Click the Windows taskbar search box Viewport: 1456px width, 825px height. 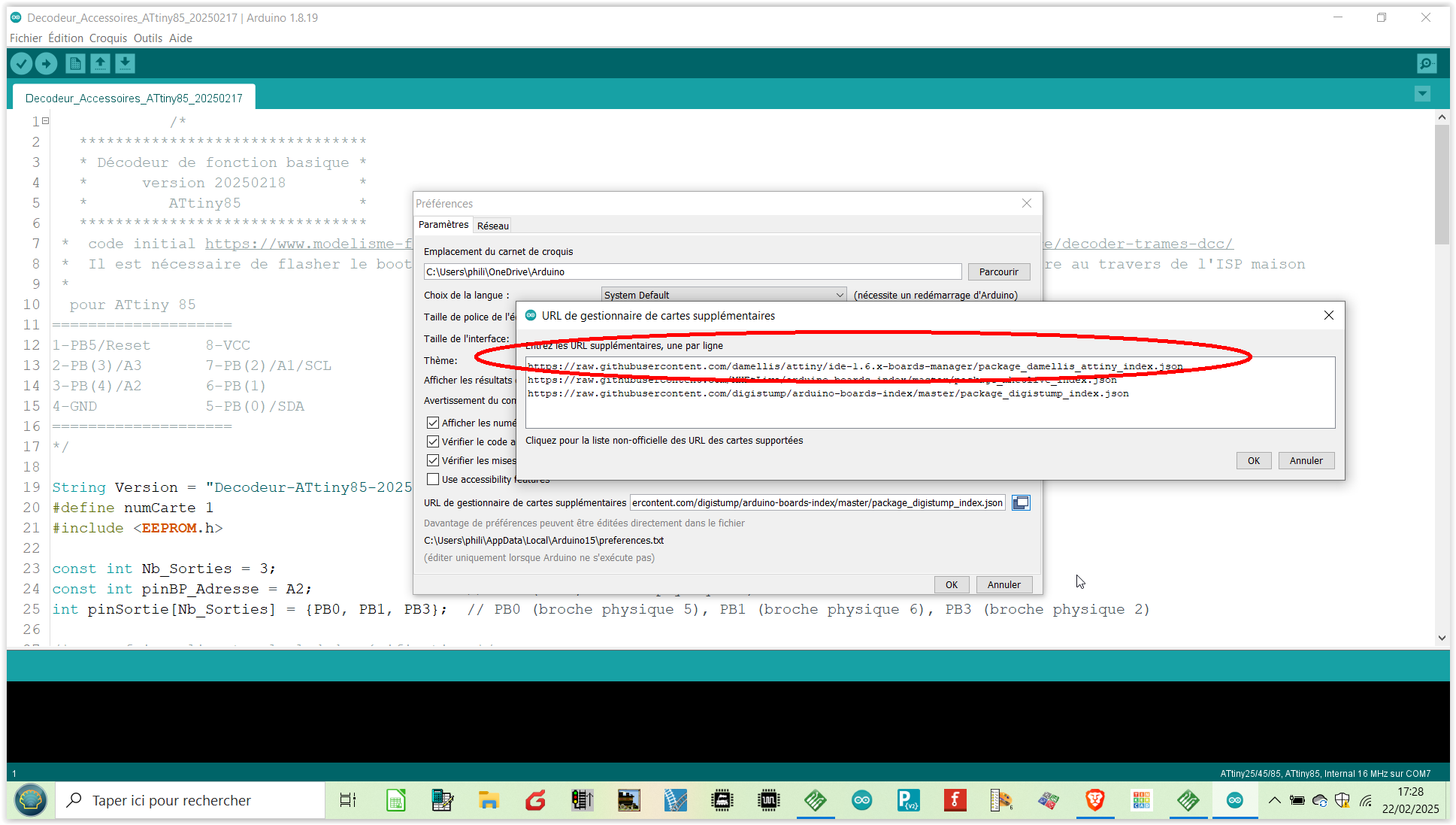pos(189,800)
